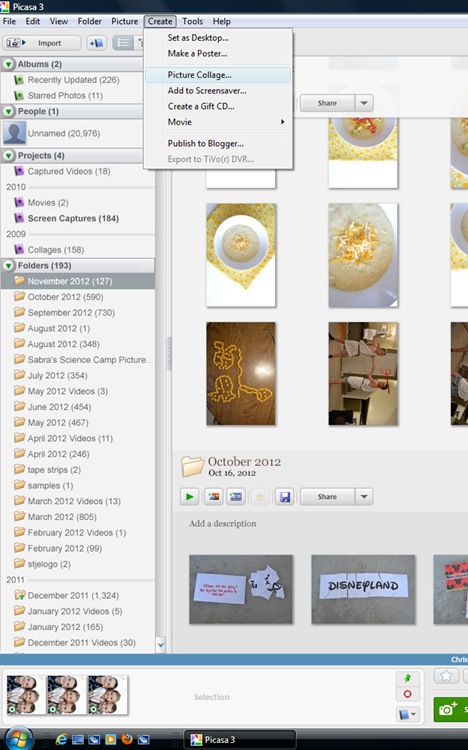Open the Captured Videos project
Screen dimensions: 468x750
pos(68,171)
